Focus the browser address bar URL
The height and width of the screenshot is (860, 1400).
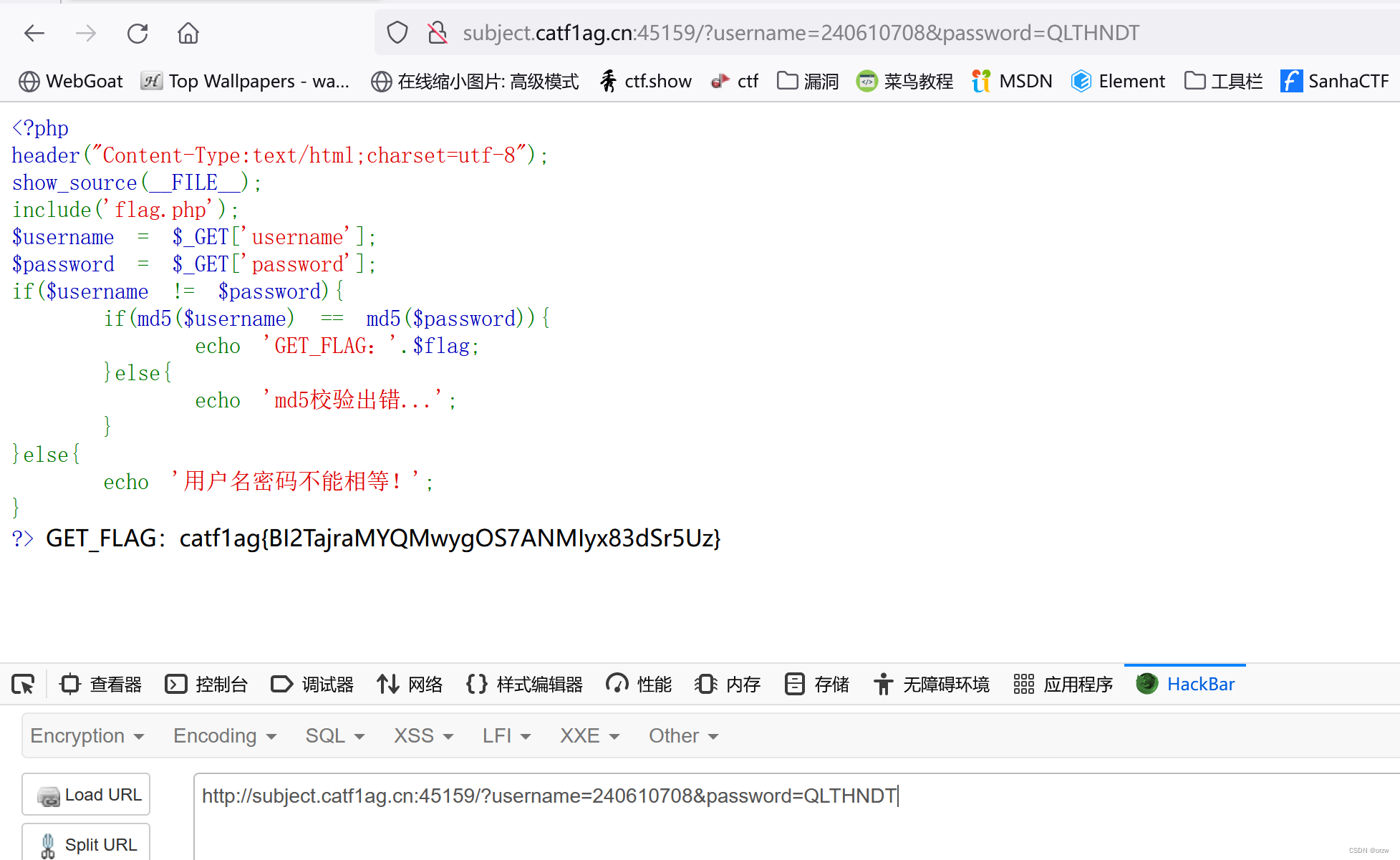click(801, 33)
